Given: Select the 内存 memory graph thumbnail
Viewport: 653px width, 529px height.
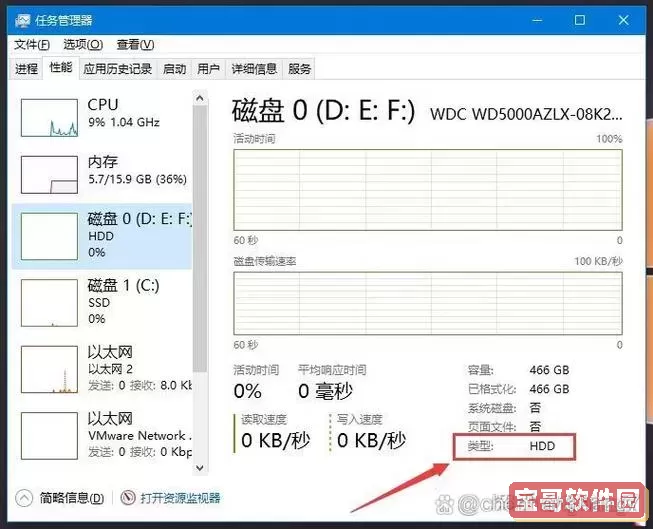Looking at the screenshot, I should pos(49,175).
